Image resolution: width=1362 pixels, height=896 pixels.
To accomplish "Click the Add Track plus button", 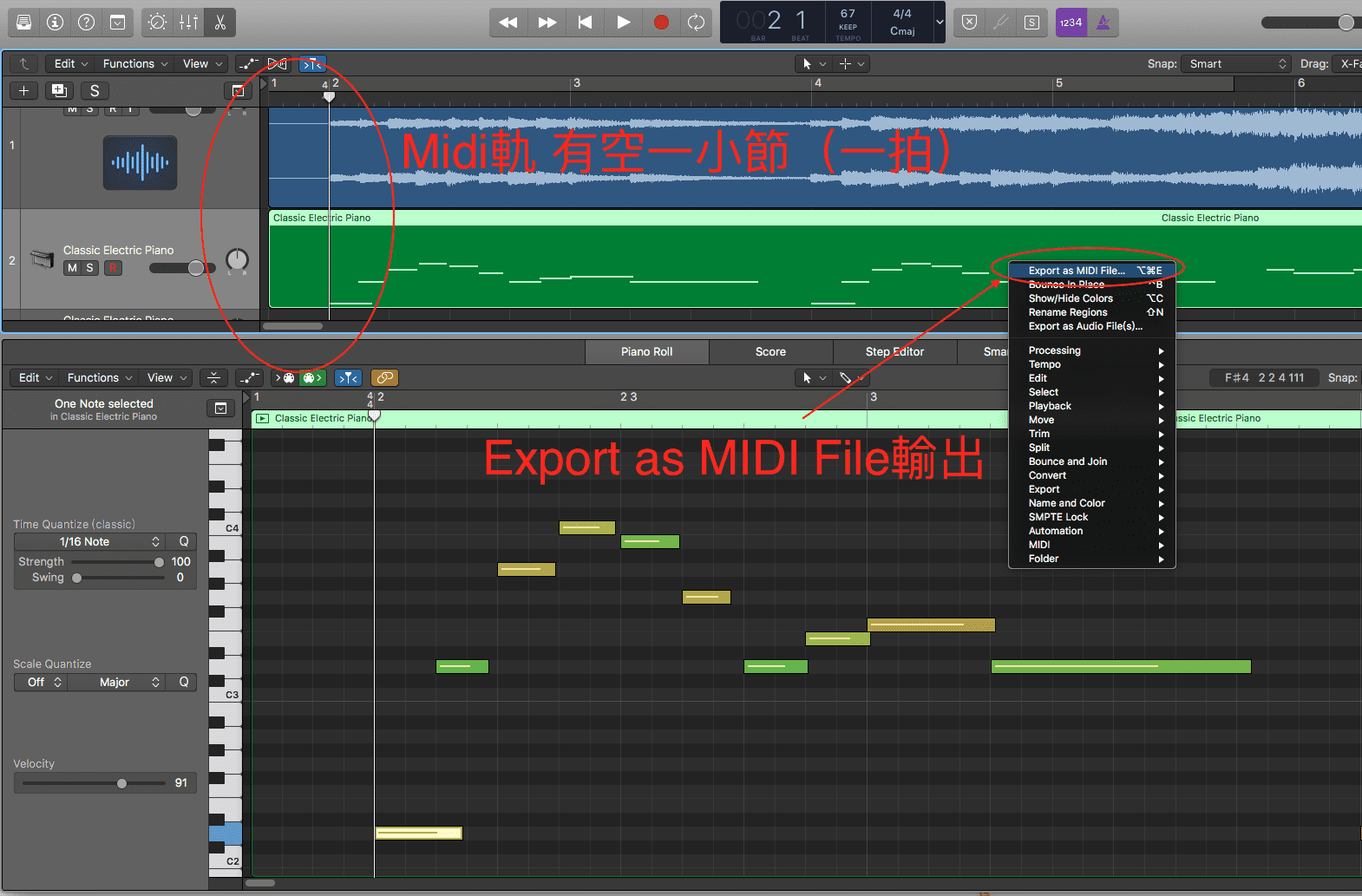I will tap(23, 90).
